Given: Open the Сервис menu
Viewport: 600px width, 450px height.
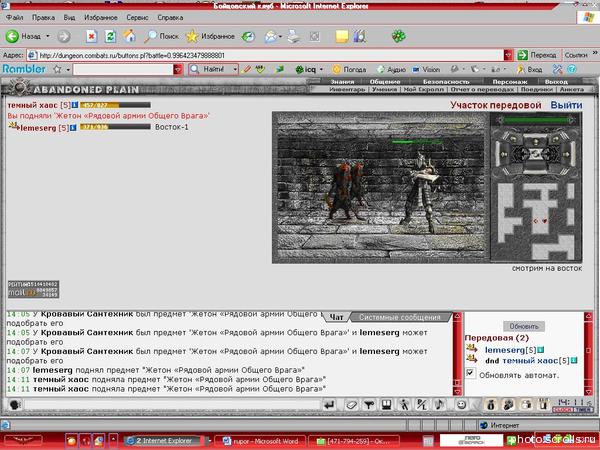Looking at the screenshot, I should [137, 18].
